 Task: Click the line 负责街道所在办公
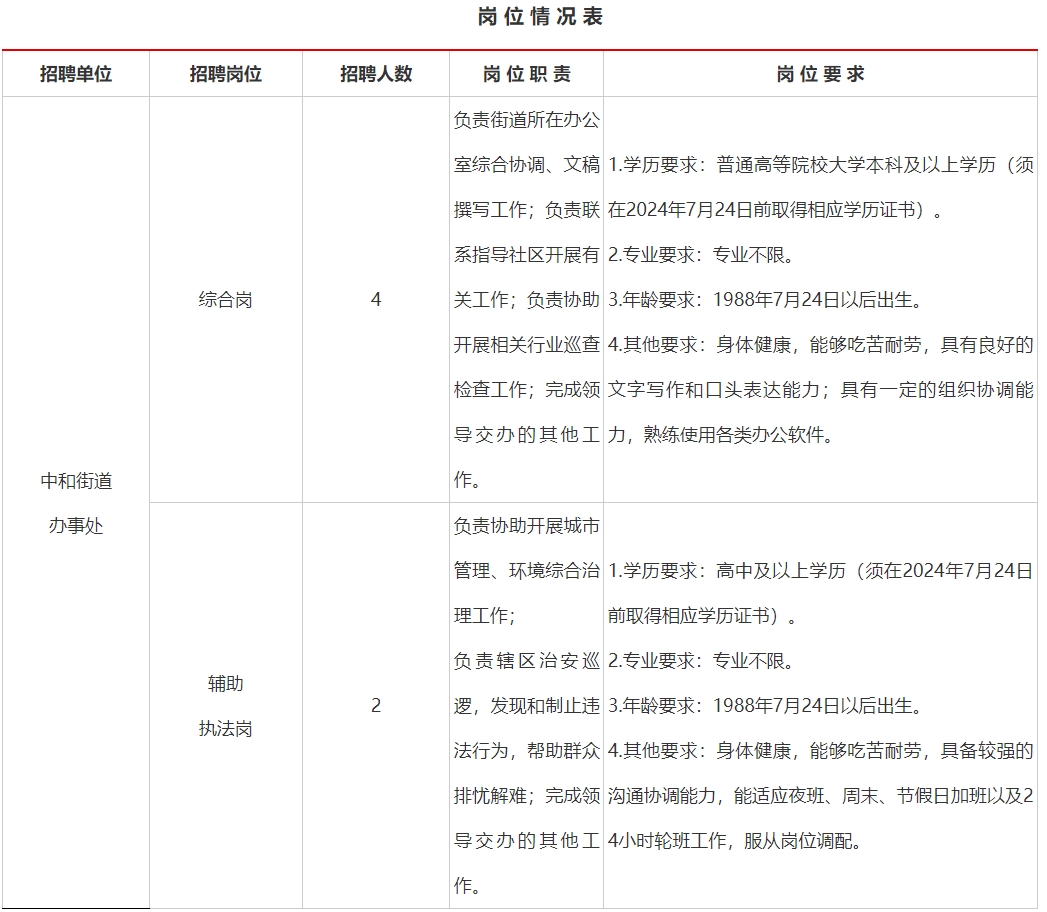tap(527, 120)
